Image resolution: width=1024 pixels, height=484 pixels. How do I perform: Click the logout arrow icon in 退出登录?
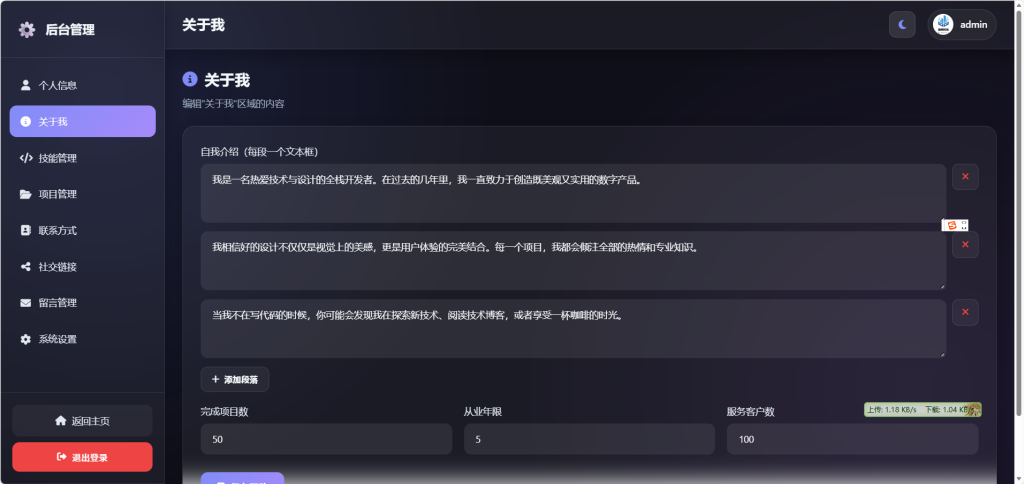coord(62,457)
